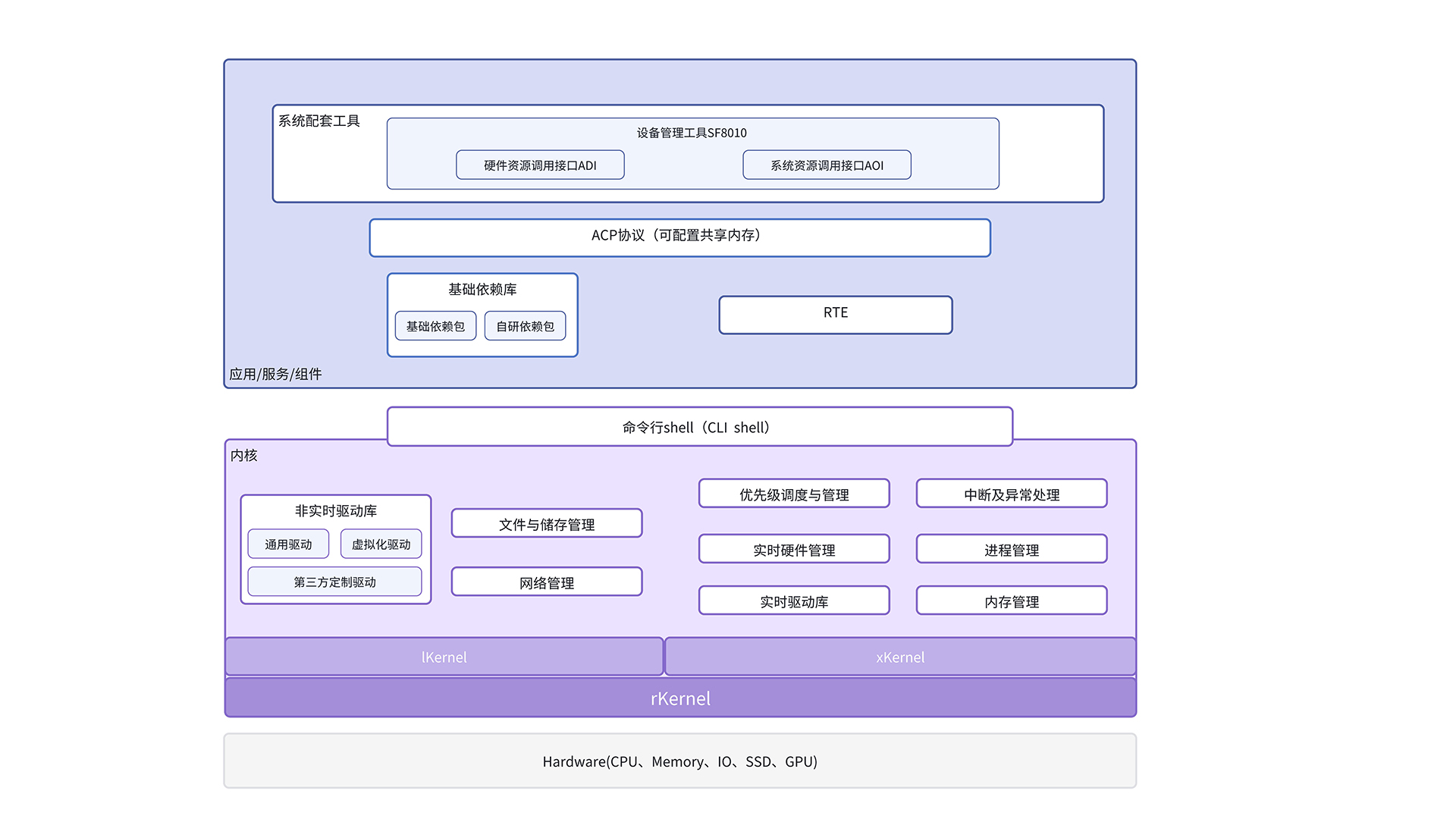
Task: Select 硬件资源调用接口ADI box
Action: pos(540,165)
